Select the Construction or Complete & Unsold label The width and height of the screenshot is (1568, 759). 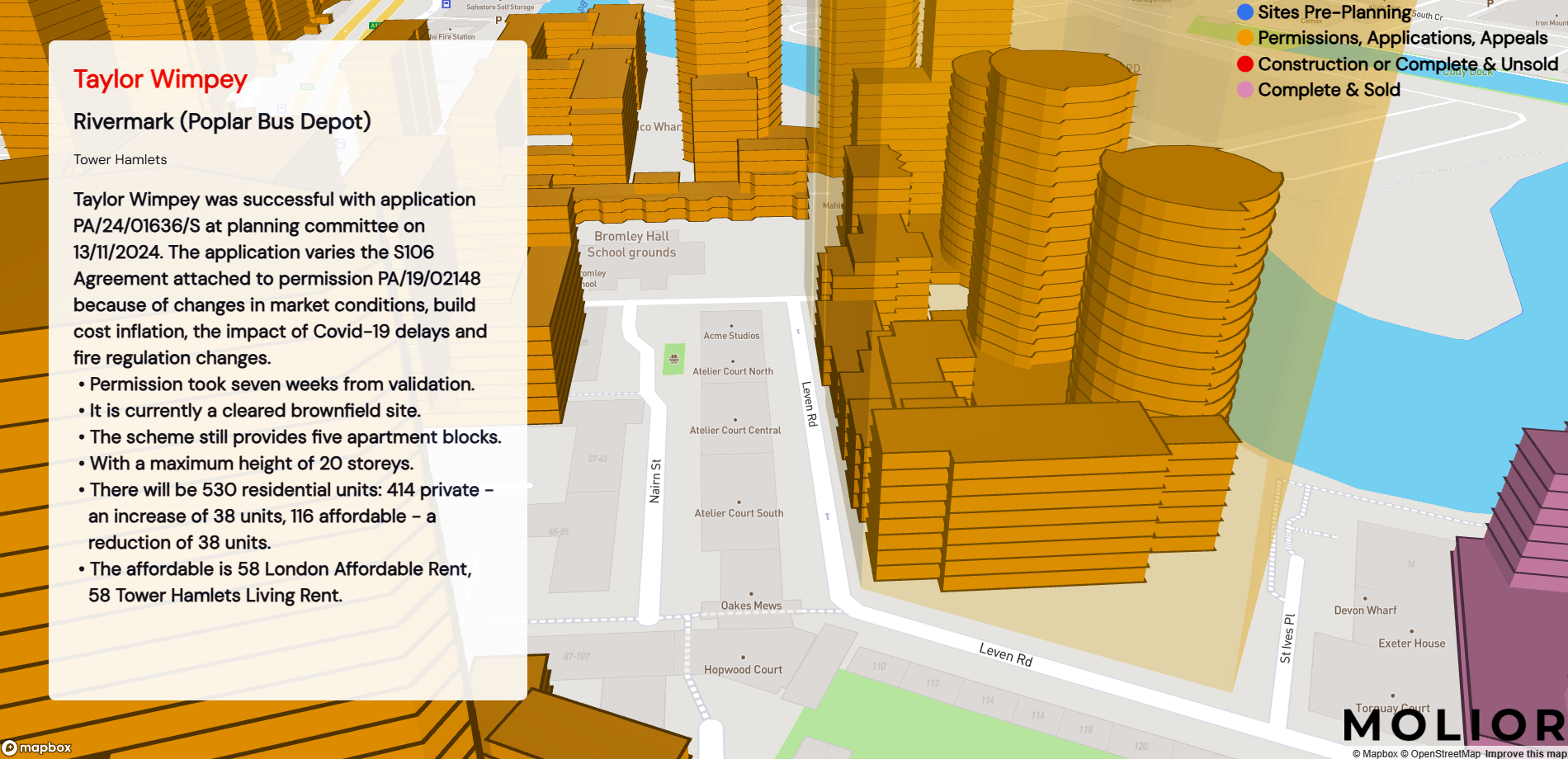[1408, 64]
